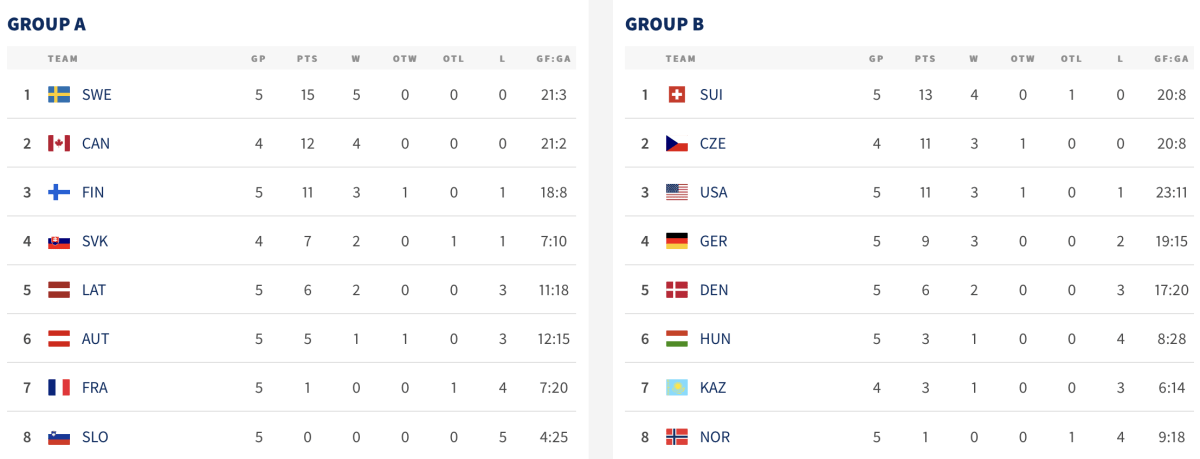Click the Canada flag icon
The width and height of the screenshot is (1200, 459).
coord(59,143)
